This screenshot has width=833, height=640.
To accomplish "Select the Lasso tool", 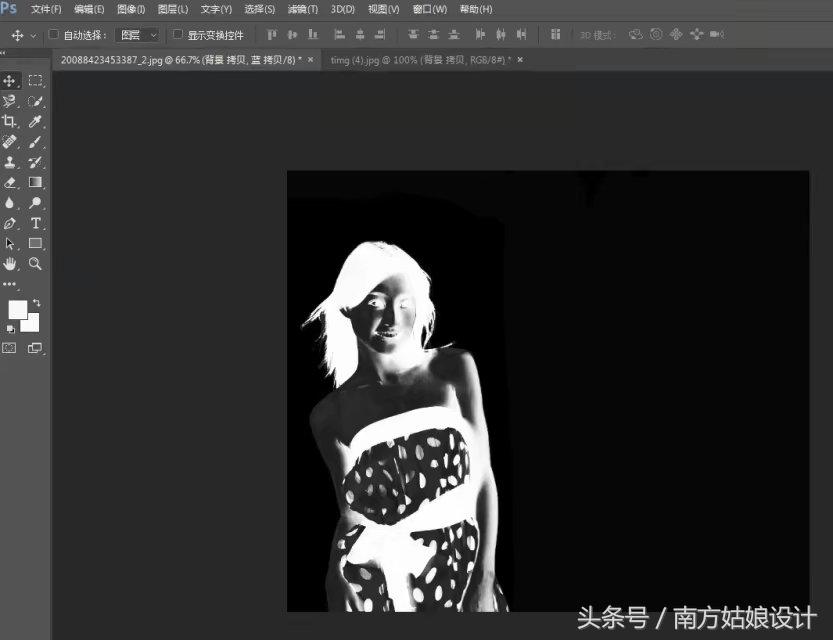I will tap(10, 100).
